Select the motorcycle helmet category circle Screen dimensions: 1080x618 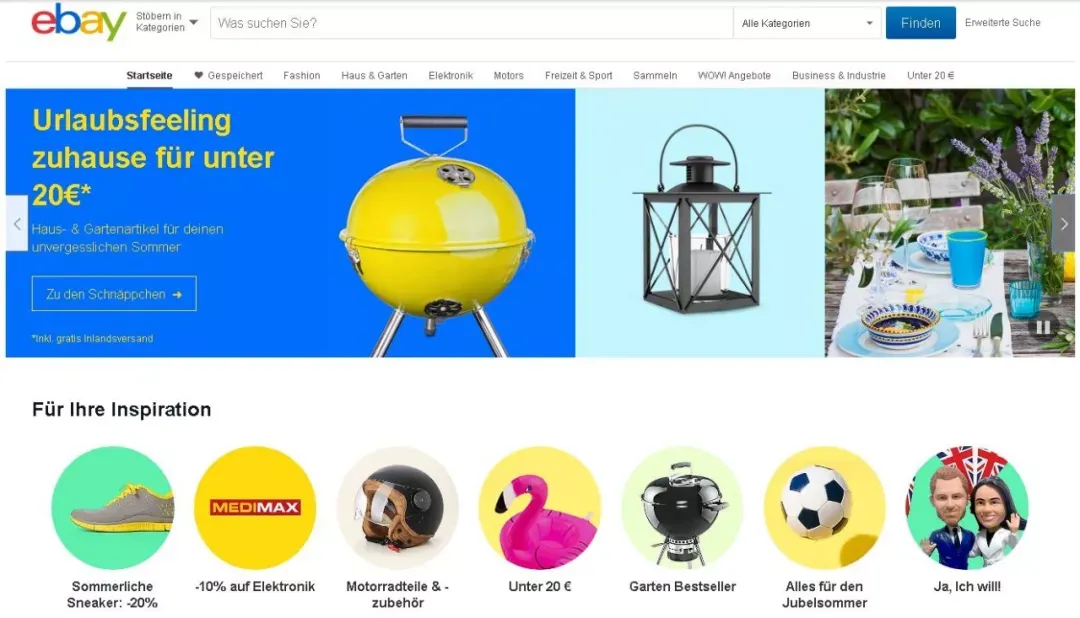pyautogui.click(x=397, y=508)
